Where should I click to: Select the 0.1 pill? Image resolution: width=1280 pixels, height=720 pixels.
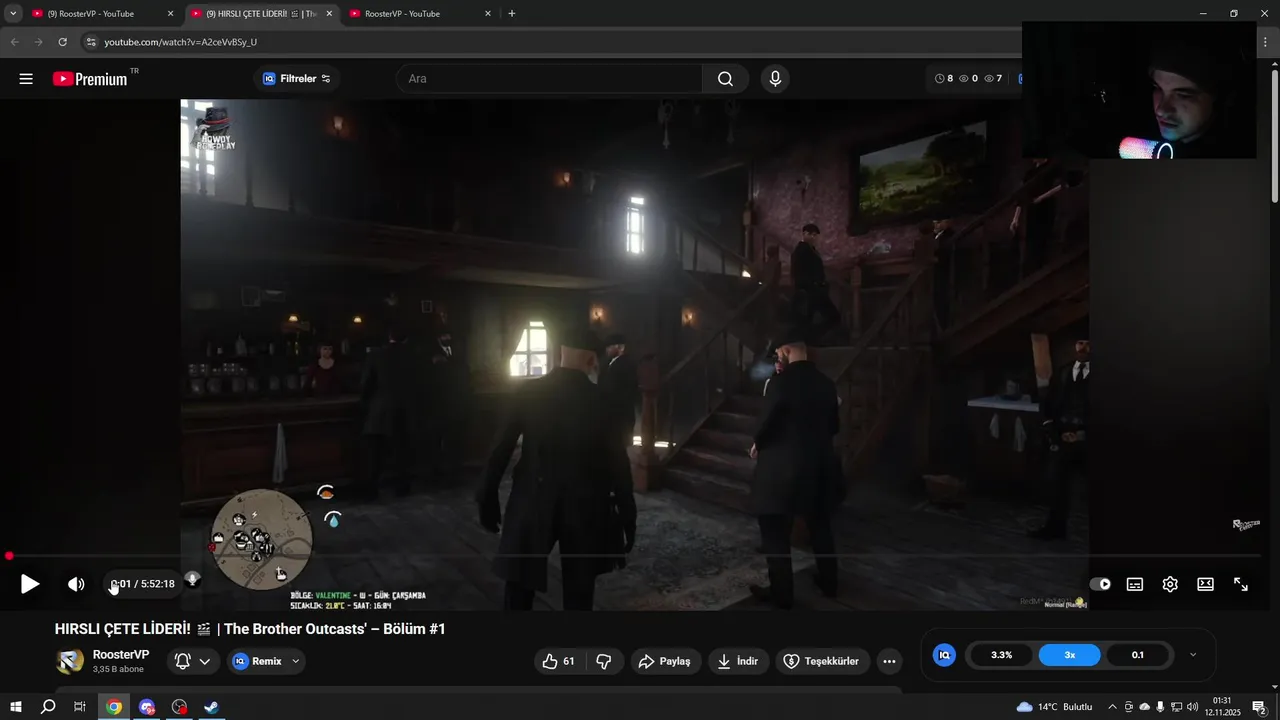[1138, 655]
